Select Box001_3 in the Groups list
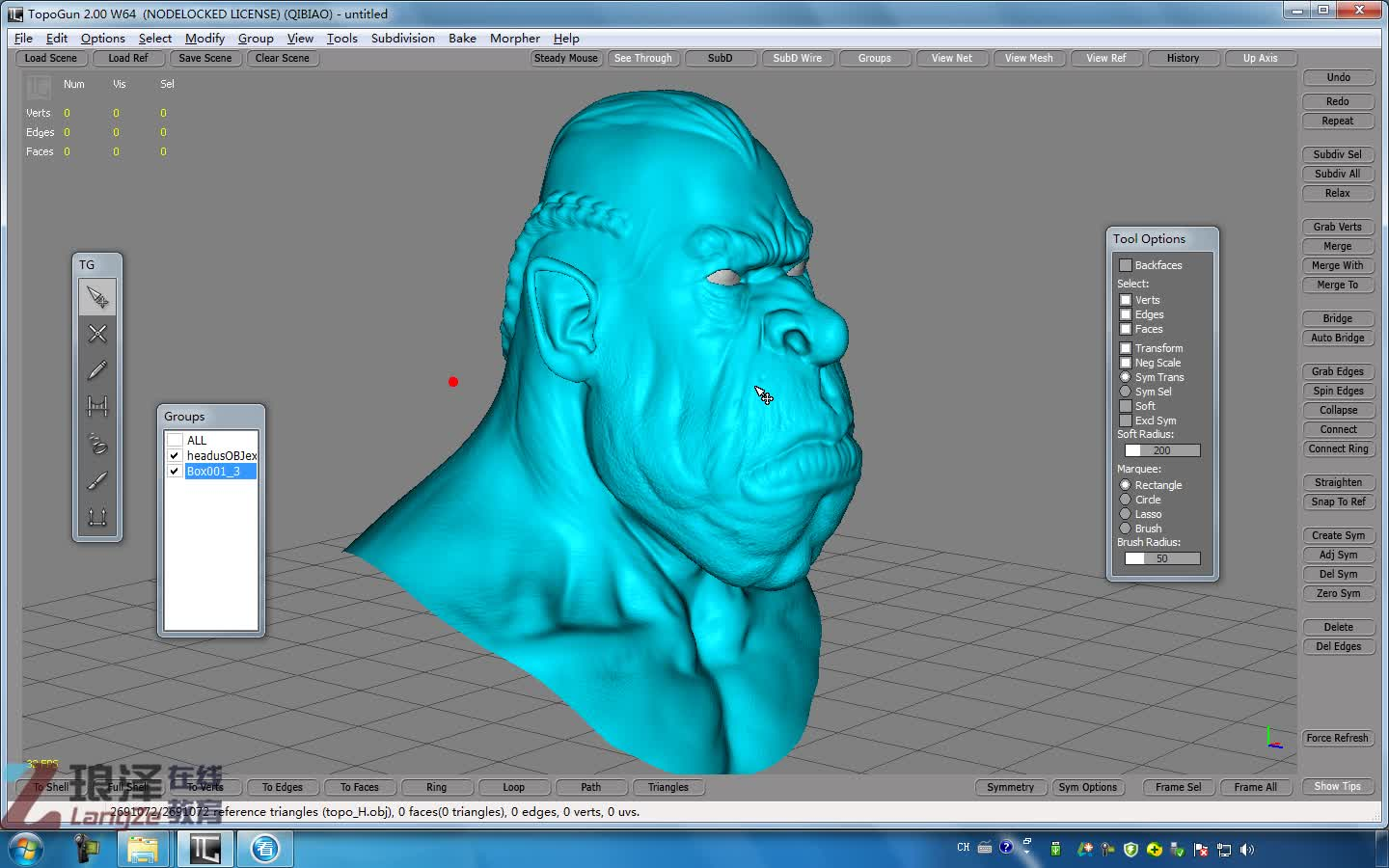1389x868 pixels. point(213,472)
